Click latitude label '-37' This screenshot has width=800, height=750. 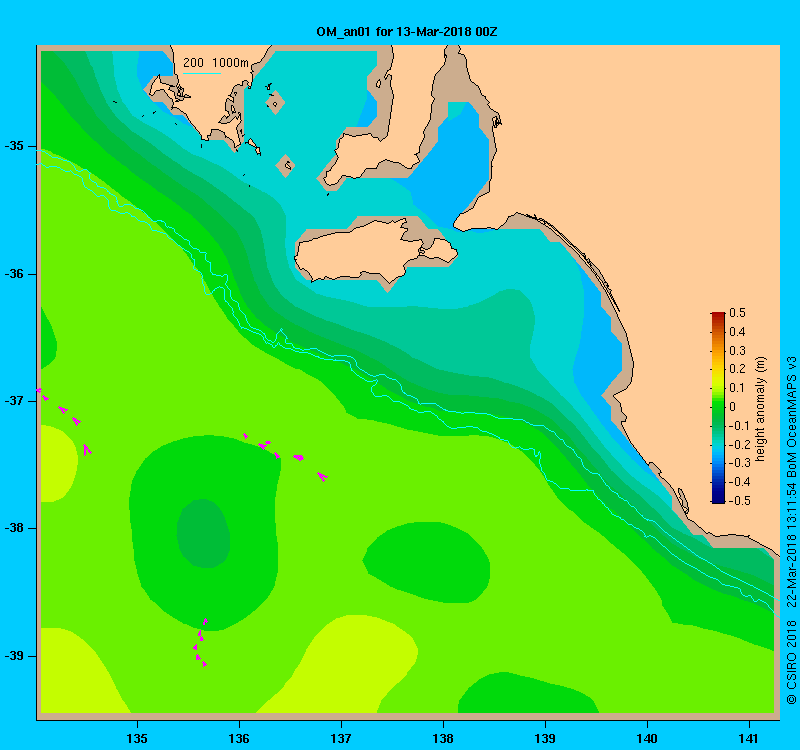(14, 401)
